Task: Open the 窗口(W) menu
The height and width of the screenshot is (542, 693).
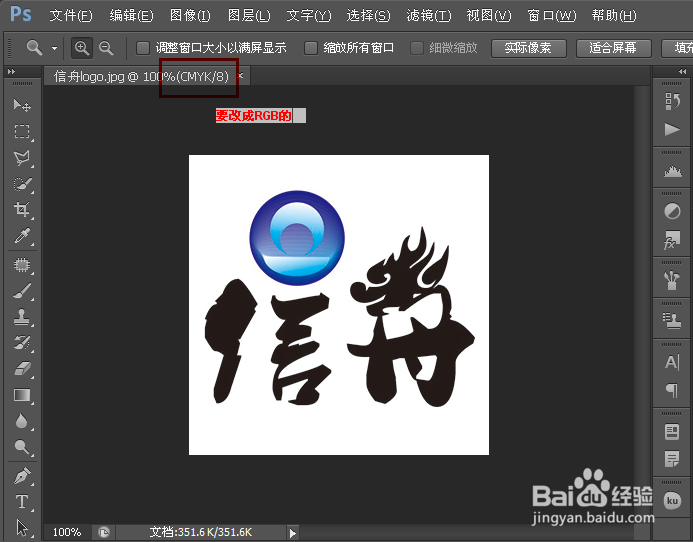Action: pos(552,16)
